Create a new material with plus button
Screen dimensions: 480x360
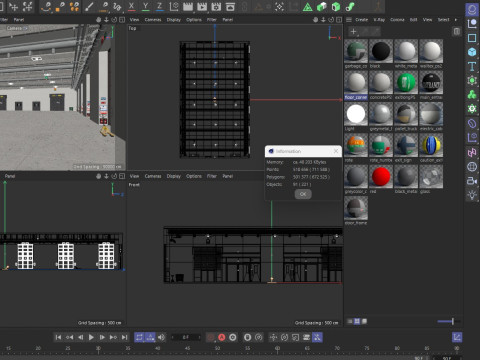click(x=354, y=32)
